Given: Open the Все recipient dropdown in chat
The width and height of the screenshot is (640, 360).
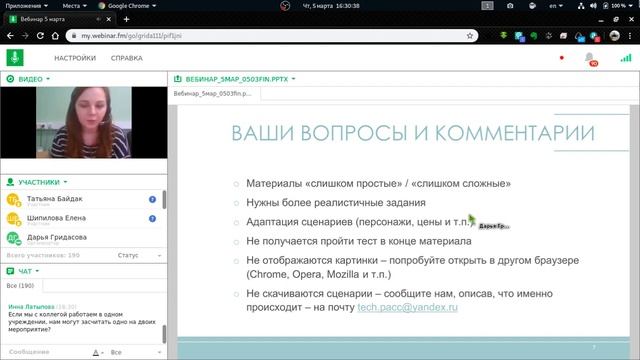Looking at the screenshot, I should pos(136,352).
